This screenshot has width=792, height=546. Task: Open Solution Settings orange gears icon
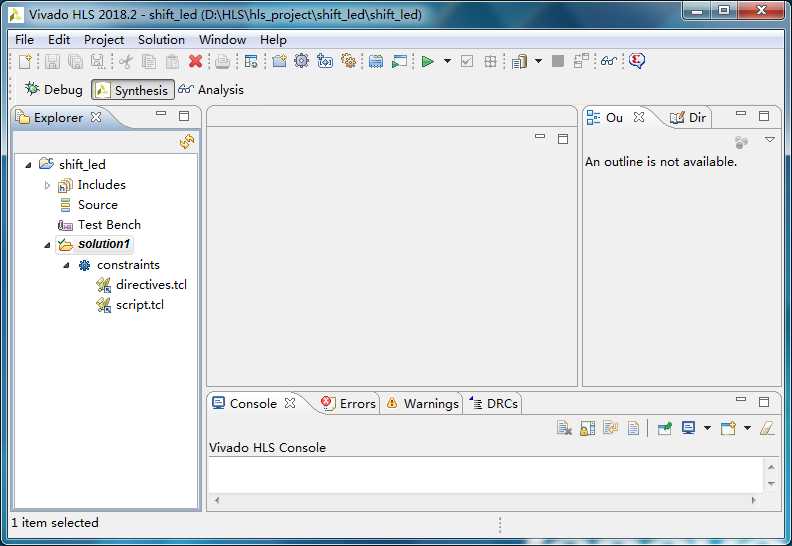point(348,61)
